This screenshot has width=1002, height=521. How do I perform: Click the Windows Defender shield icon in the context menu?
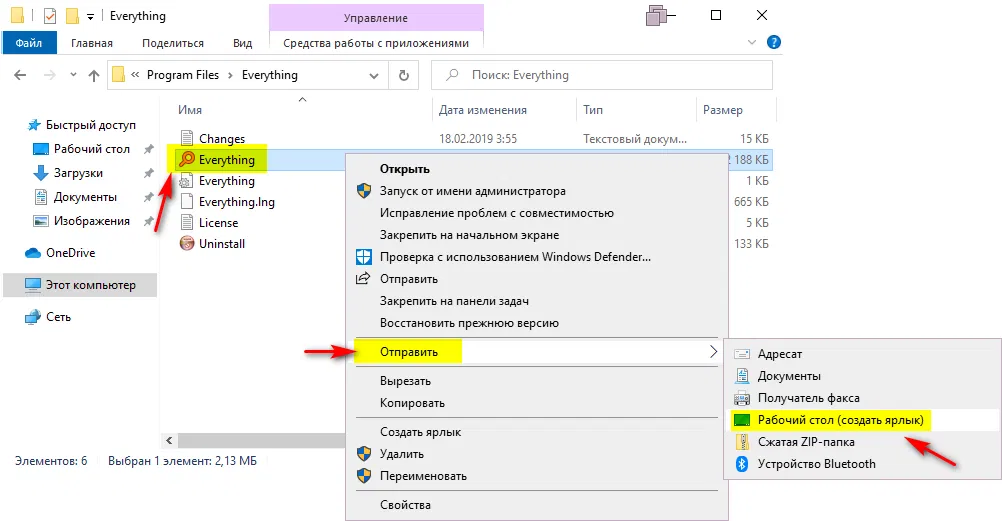[x=364, y=257]
